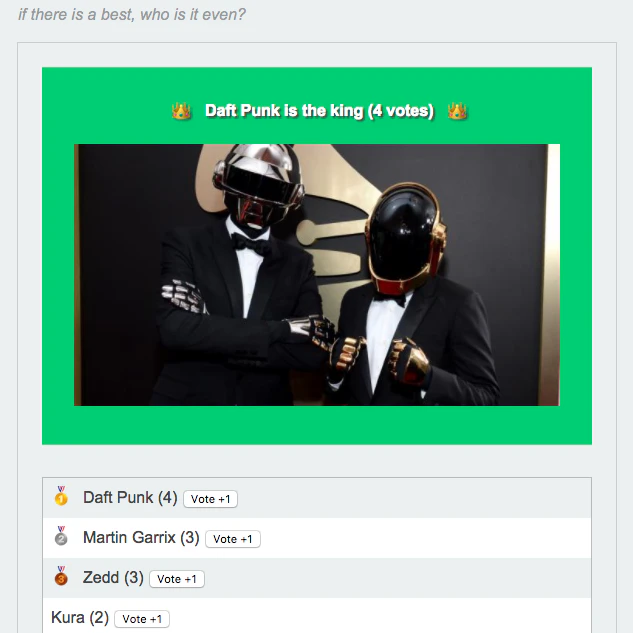Click the green winner banner background
Screen dimensions: 633x633
coord(317,425)
